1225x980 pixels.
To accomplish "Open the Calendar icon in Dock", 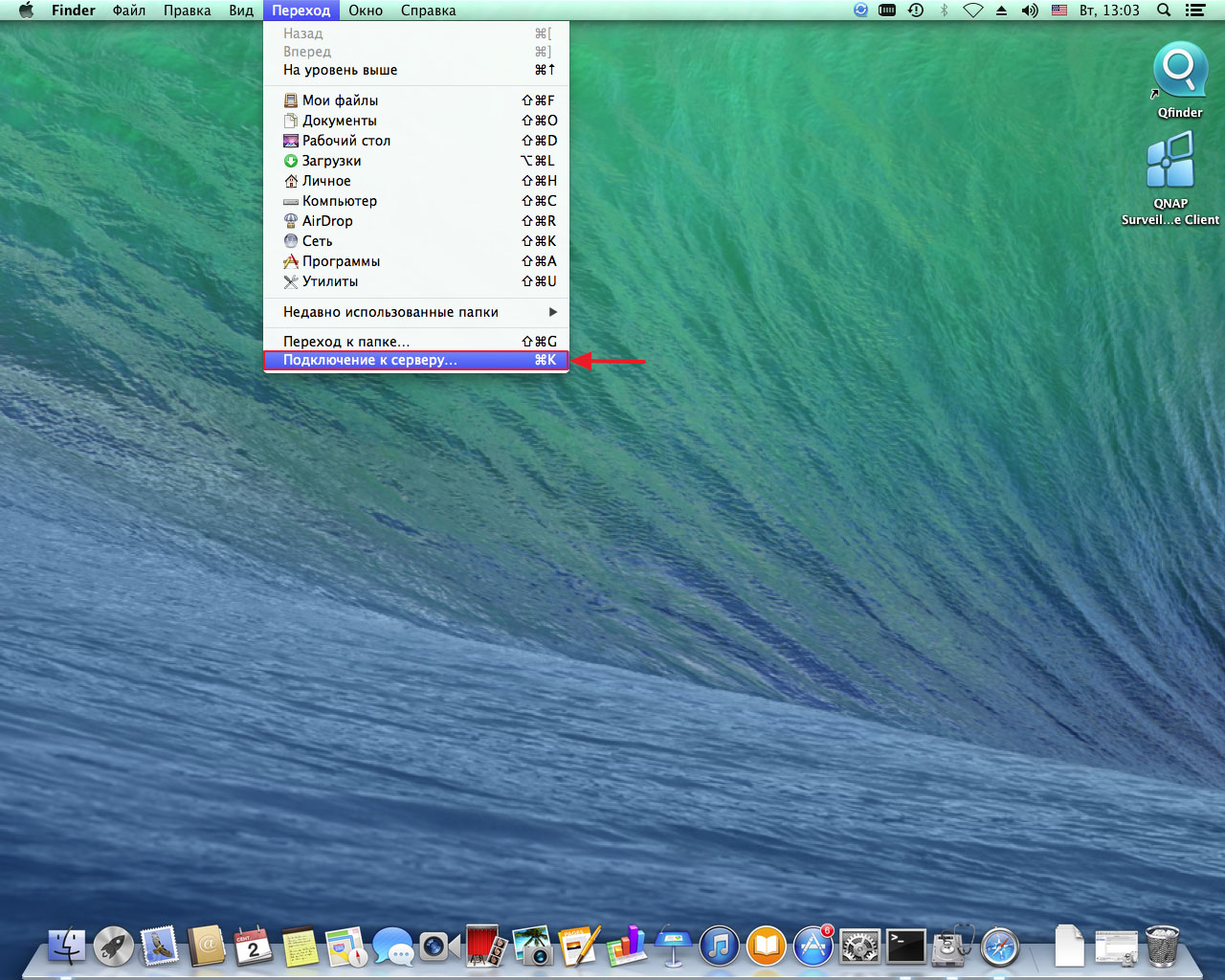I will pos(254,947).
